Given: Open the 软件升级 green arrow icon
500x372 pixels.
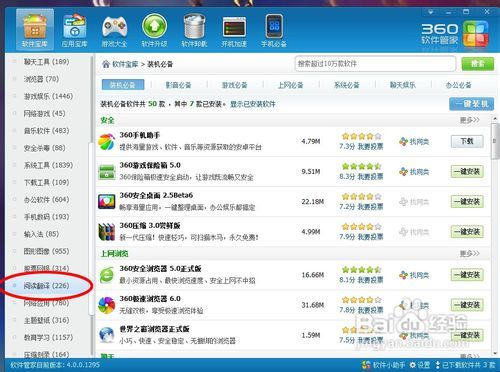Looking at the screenshot, I should tap(154, 30).
